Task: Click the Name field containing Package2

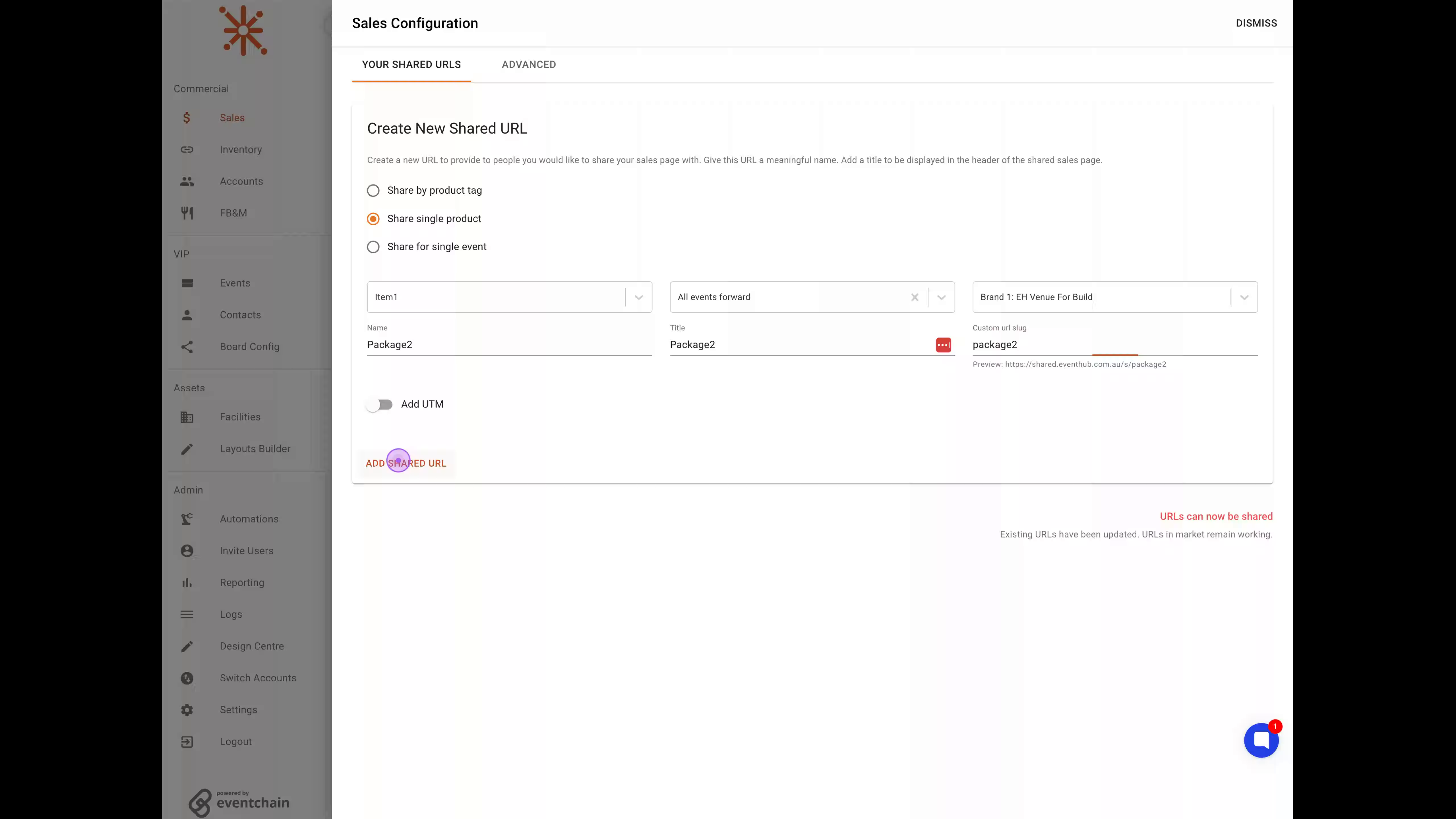Action: pyautogui.click(x=509, y=345)
